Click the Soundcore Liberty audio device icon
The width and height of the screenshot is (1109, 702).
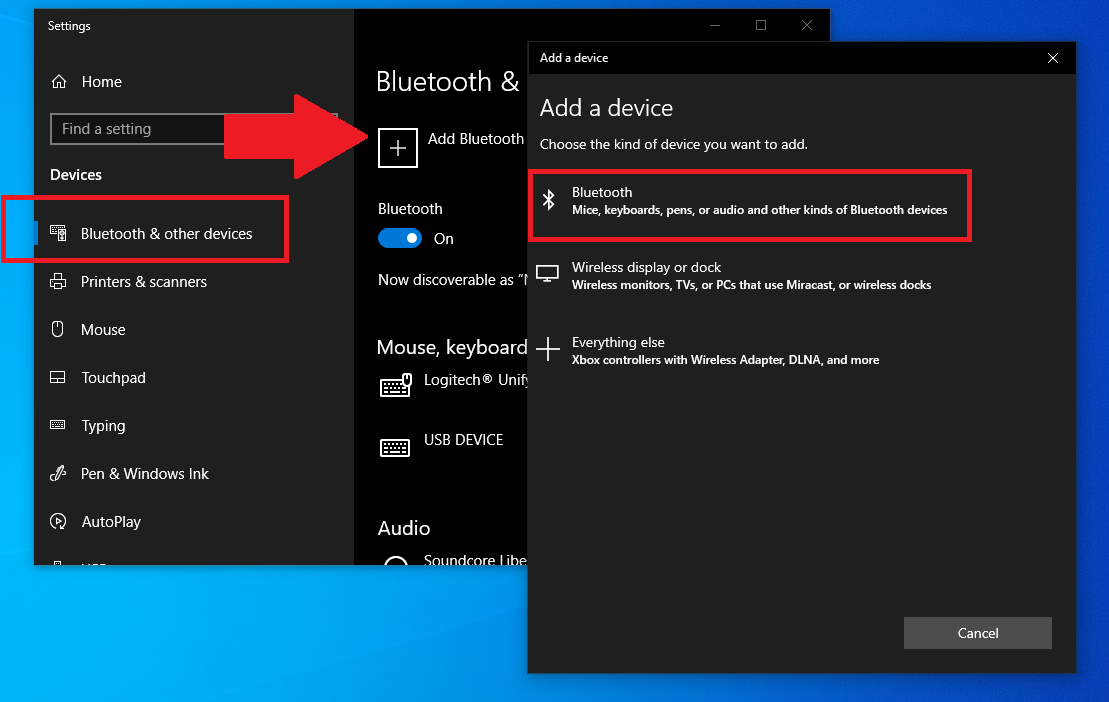(x=395, y=560)
